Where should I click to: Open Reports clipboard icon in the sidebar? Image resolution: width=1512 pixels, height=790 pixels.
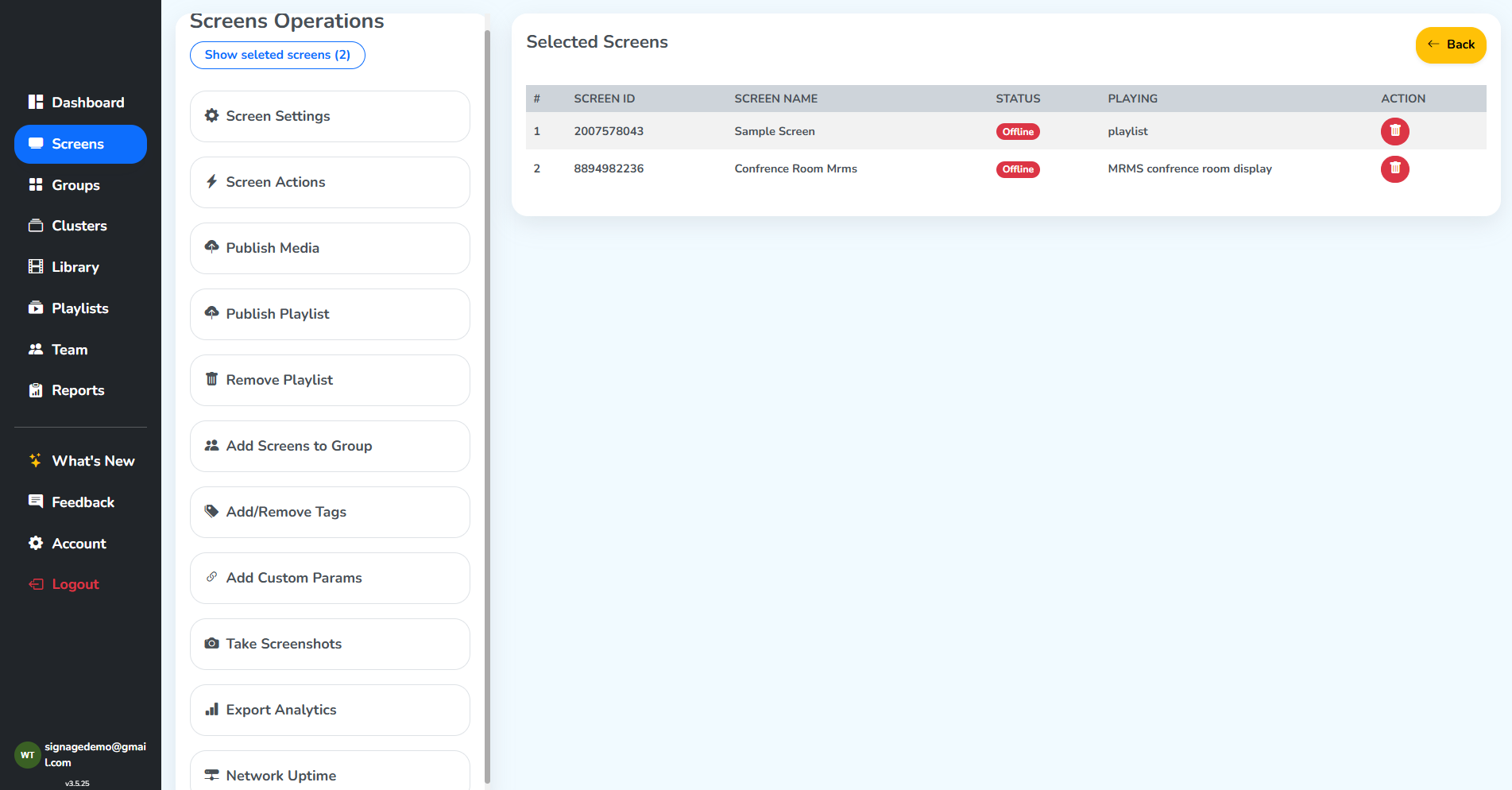coord(36,390)
